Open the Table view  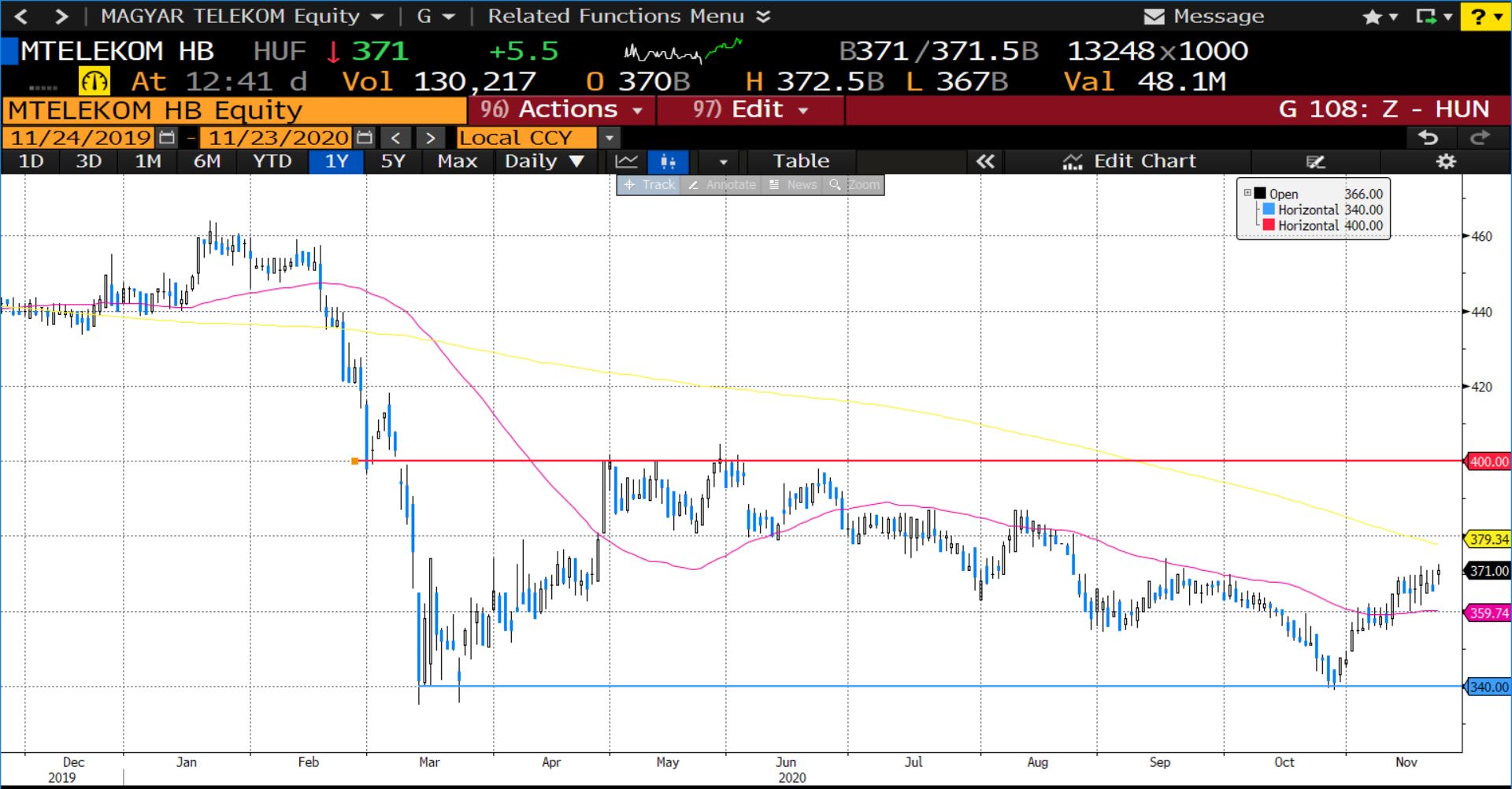click(x=801, y=161)
